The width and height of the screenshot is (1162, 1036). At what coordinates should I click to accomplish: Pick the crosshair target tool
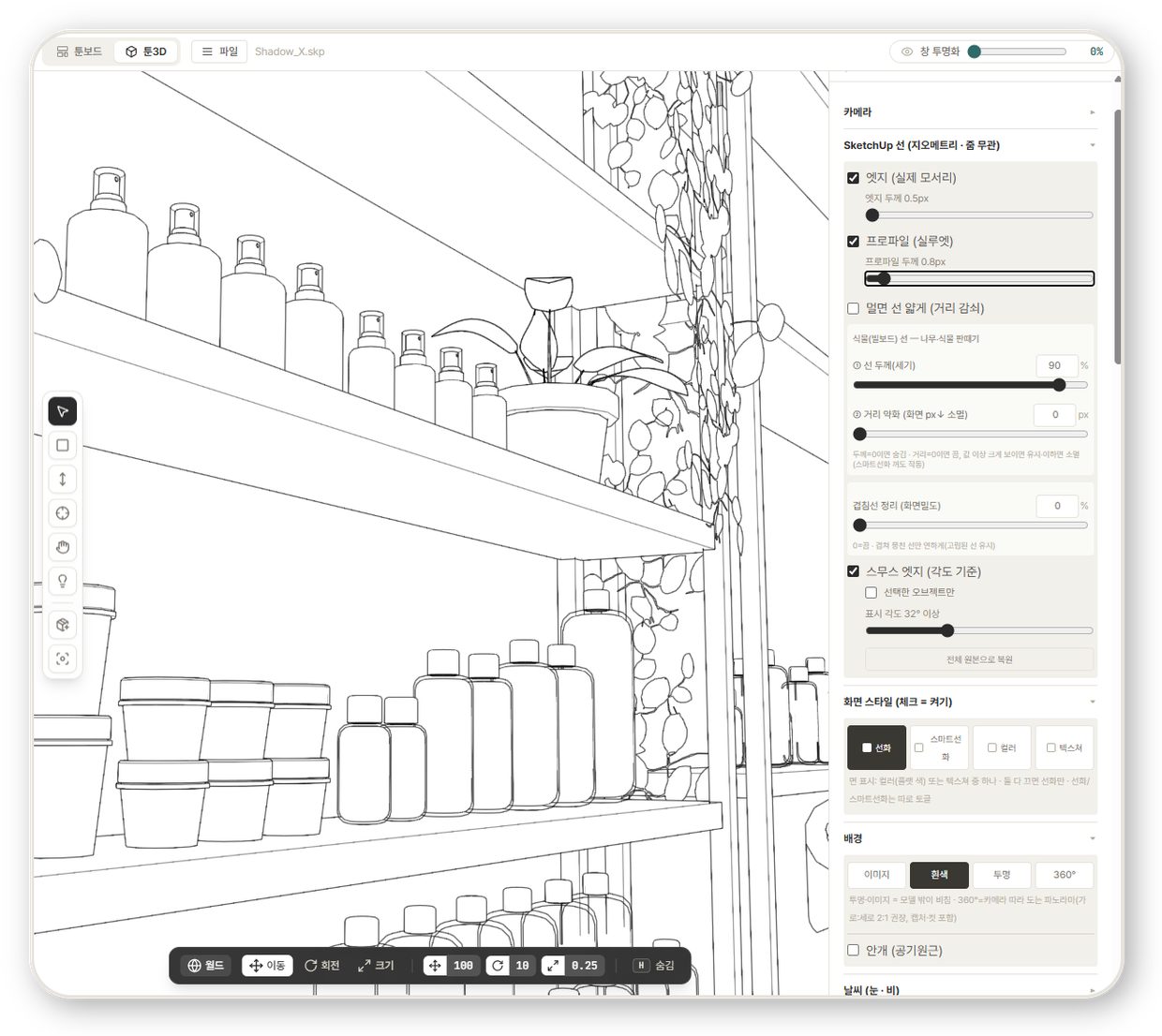tap(63, 512)
